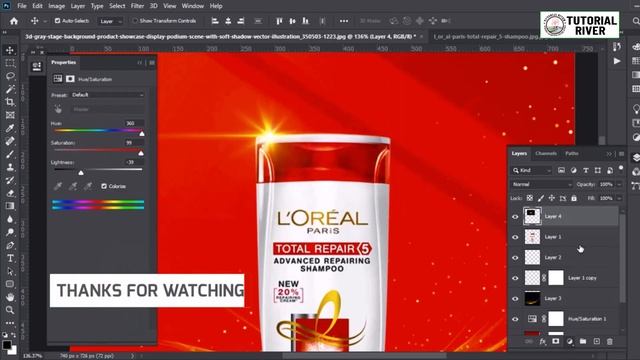Select the Path Selection tool

click(10, 271)
